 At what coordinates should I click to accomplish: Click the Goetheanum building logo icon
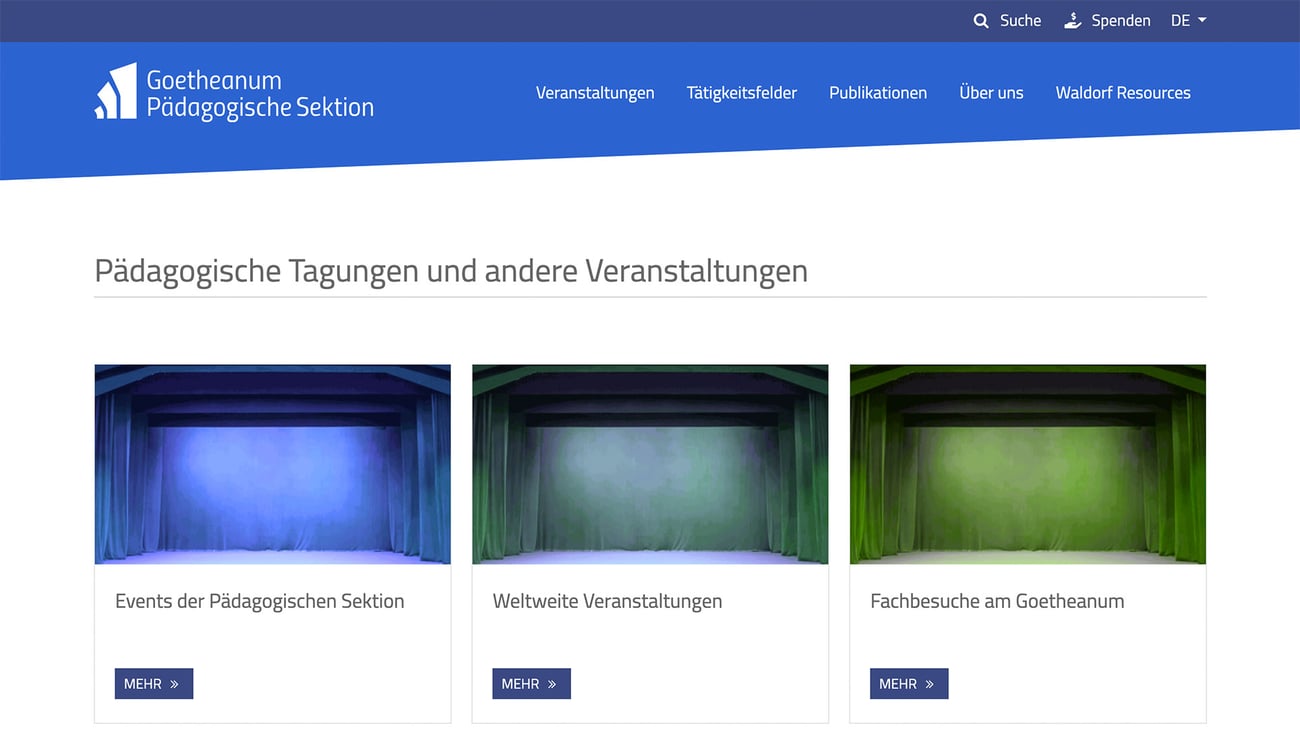(116, 91)
